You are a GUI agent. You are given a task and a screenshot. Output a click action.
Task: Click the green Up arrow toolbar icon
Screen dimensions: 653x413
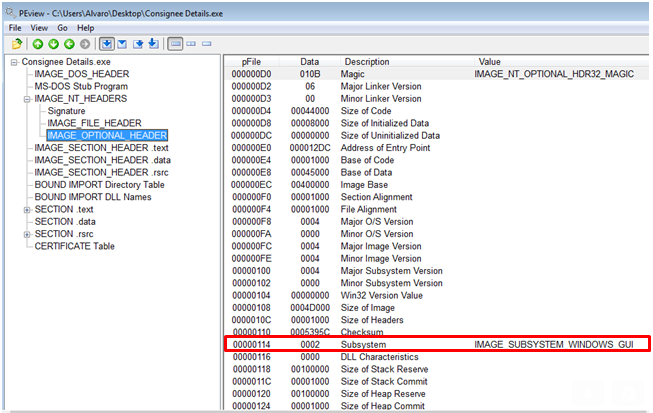tap(38, 44)
